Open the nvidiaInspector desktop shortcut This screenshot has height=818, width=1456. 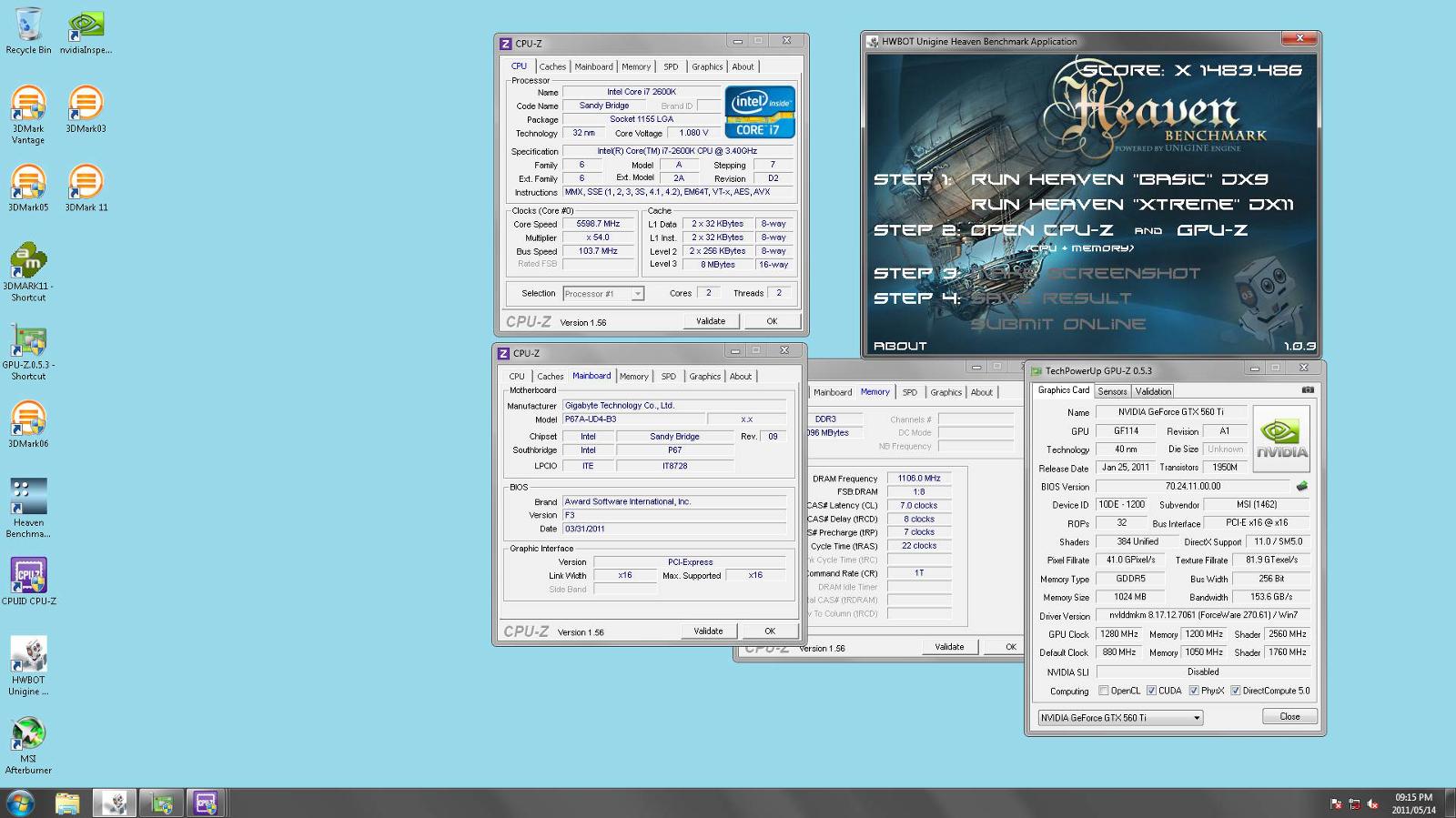(86, 31)
